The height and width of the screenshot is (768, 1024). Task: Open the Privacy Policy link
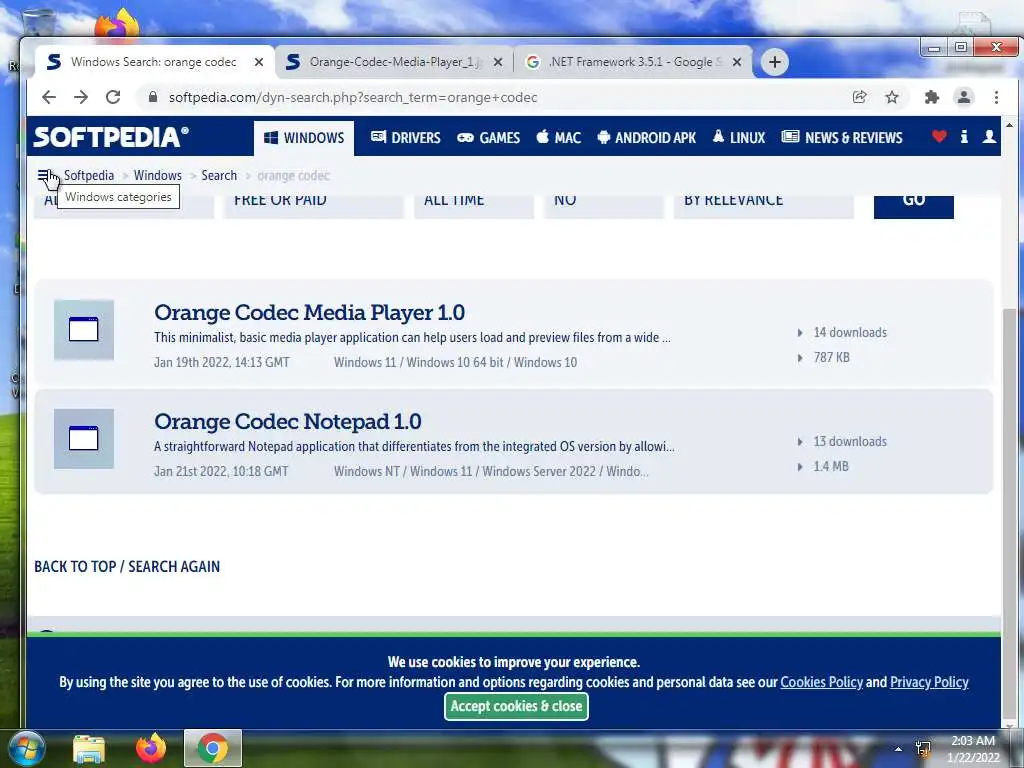click(x=929, y=682)
